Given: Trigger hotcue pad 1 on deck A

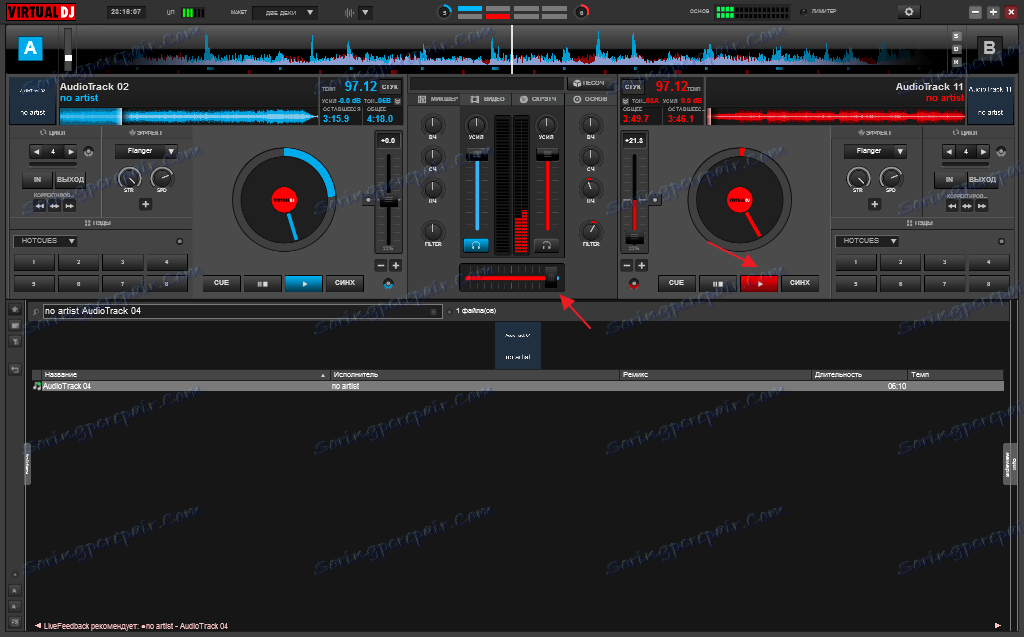Looking at the screenshot, I should point(34,262).
